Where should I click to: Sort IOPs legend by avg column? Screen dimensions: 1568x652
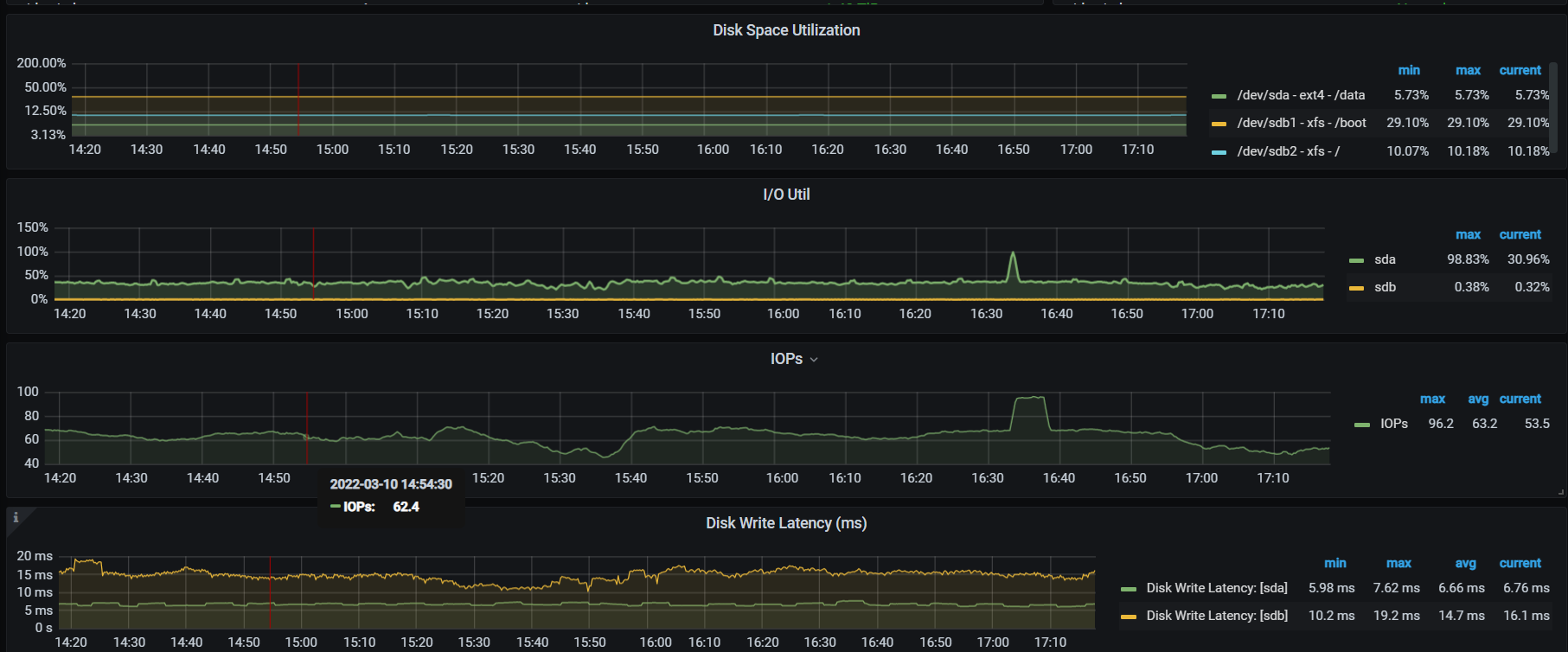(x=1478, y=399)
